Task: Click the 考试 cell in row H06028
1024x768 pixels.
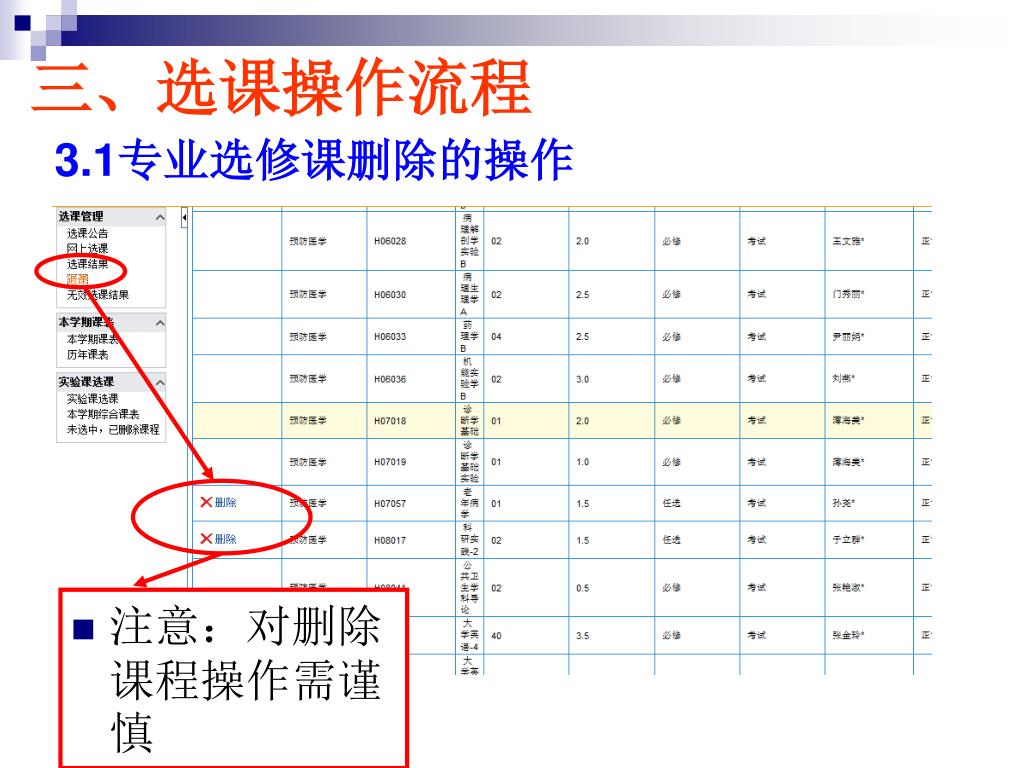Action: pos(756,241)
